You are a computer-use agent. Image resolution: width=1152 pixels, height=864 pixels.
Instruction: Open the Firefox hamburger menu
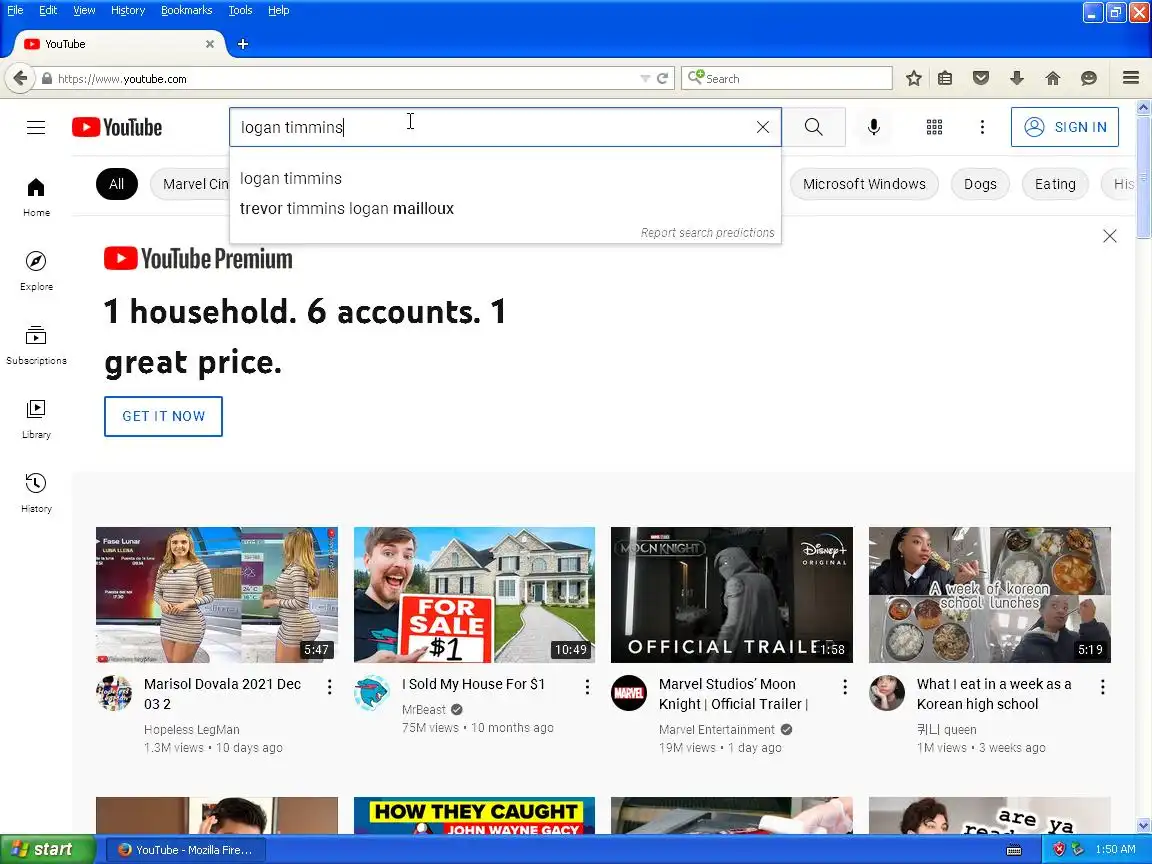click(1131, 78)
